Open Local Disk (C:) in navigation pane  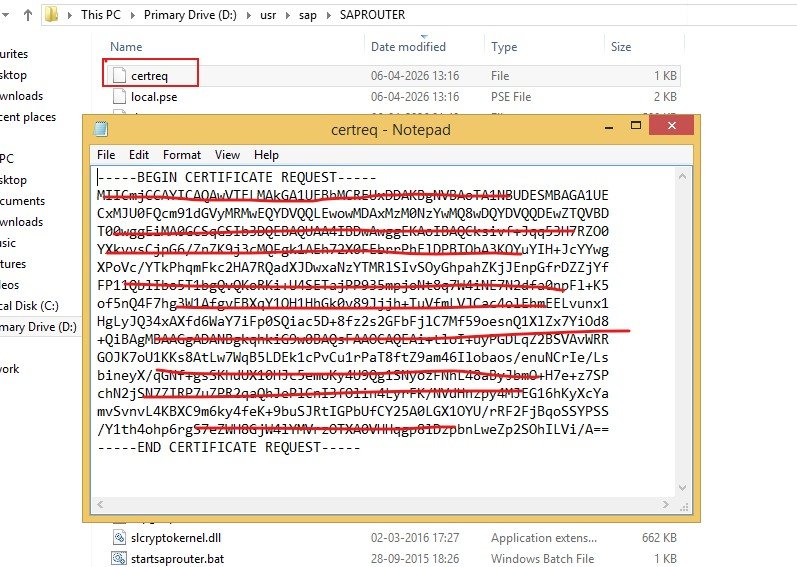click(x=29, y=306)
